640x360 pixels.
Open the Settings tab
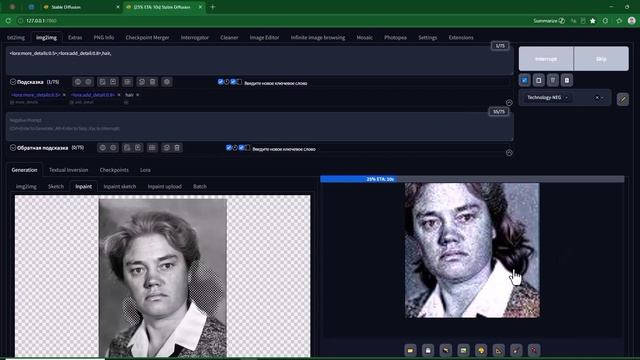point(427,38)
